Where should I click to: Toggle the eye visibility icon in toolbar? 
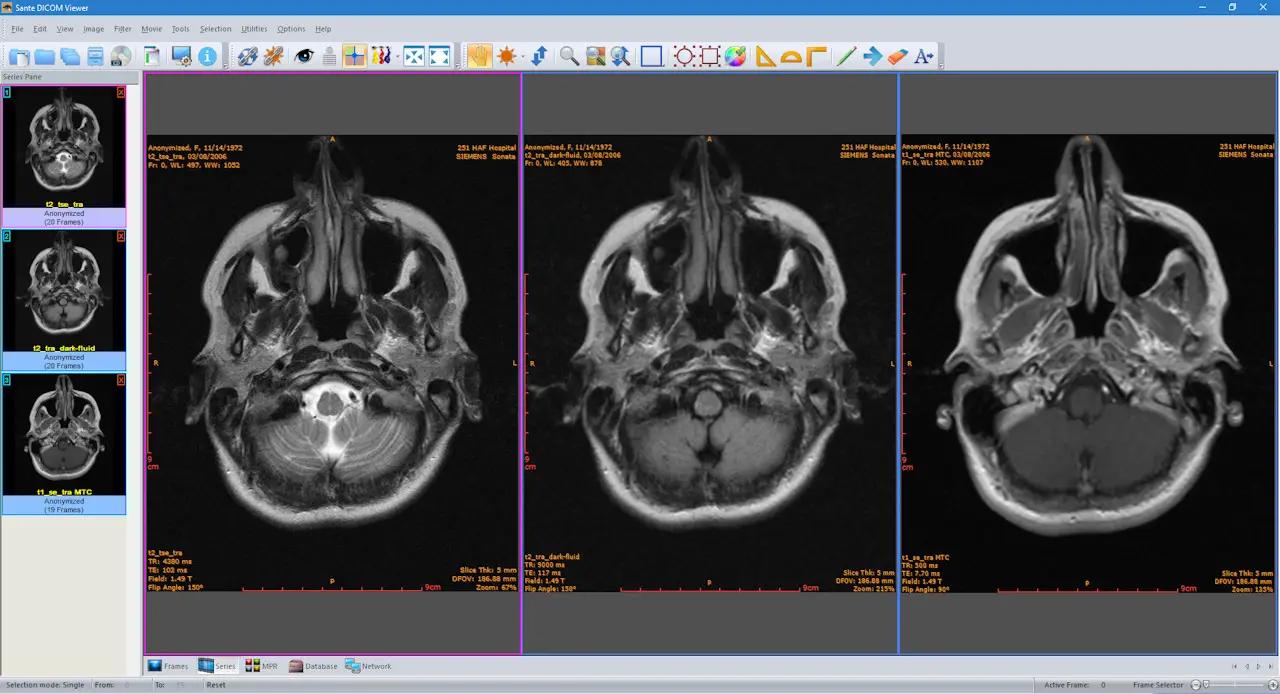(304, 56)
